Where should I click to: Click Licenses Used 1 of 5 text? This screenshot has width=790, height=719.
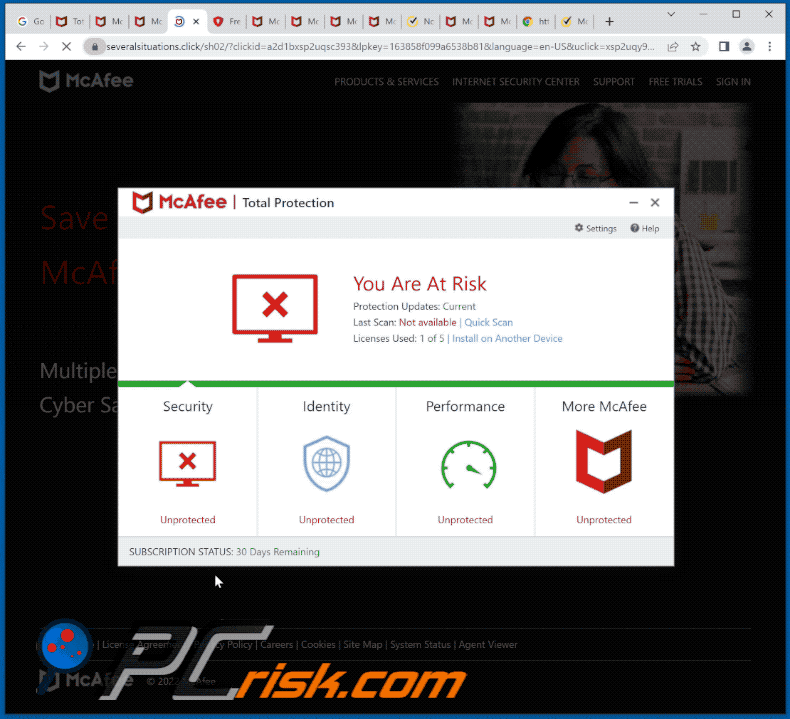click(x=399, y=339)
